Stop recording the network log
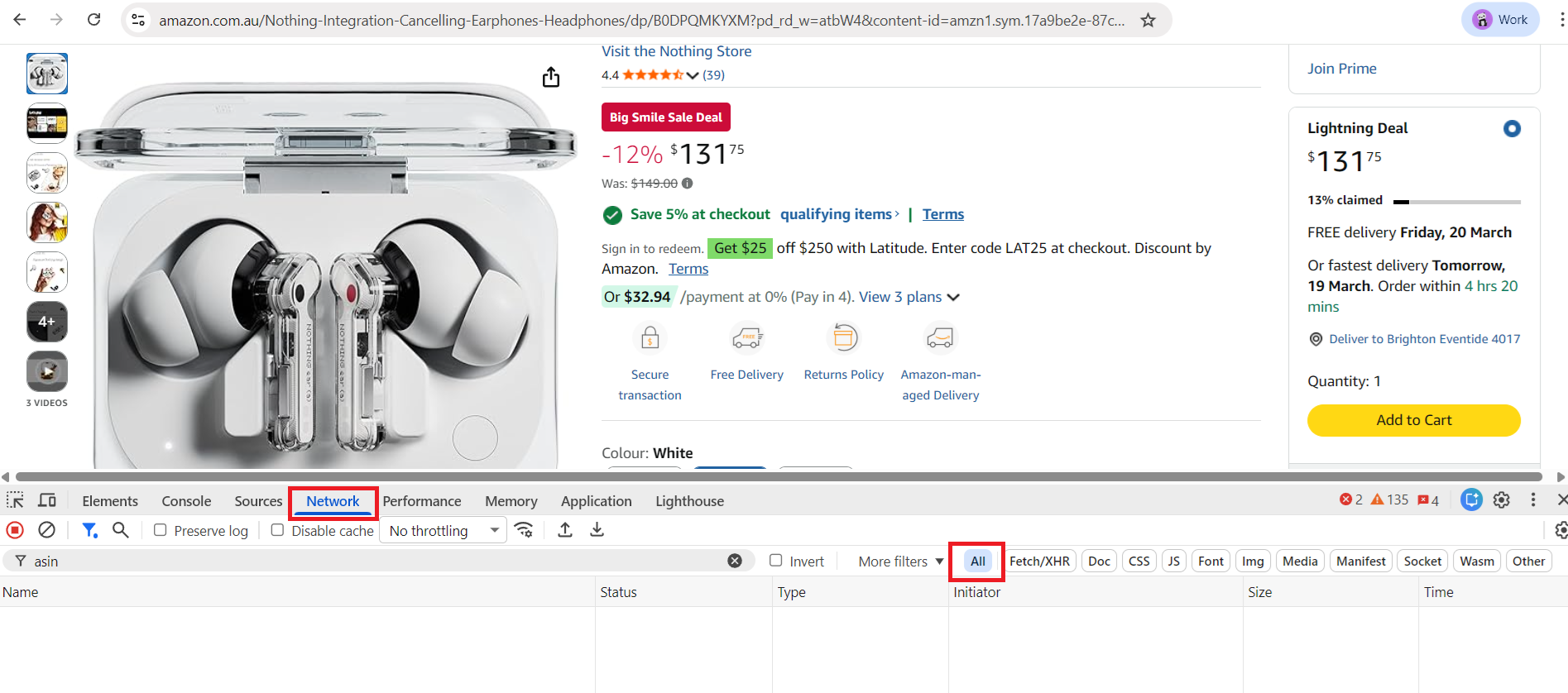Screen dimensions: 1568x693 (x=15, y=530)
